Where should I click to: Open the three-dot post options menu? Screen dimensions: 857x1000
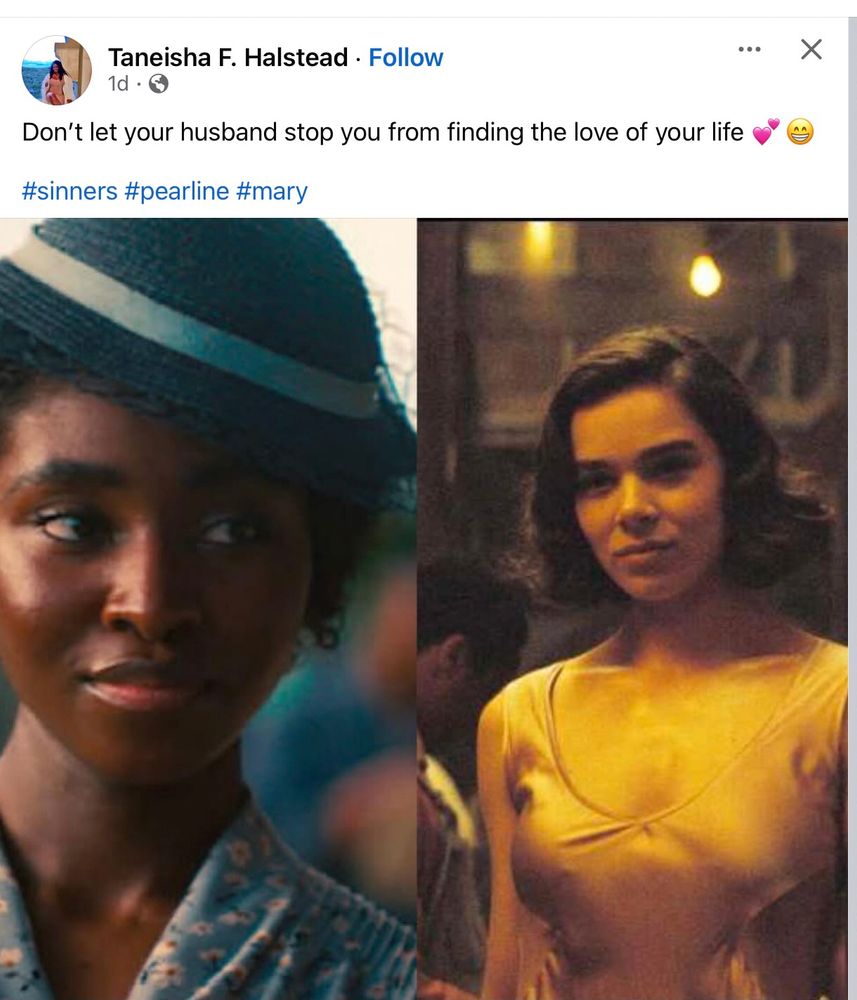(749, 49)
